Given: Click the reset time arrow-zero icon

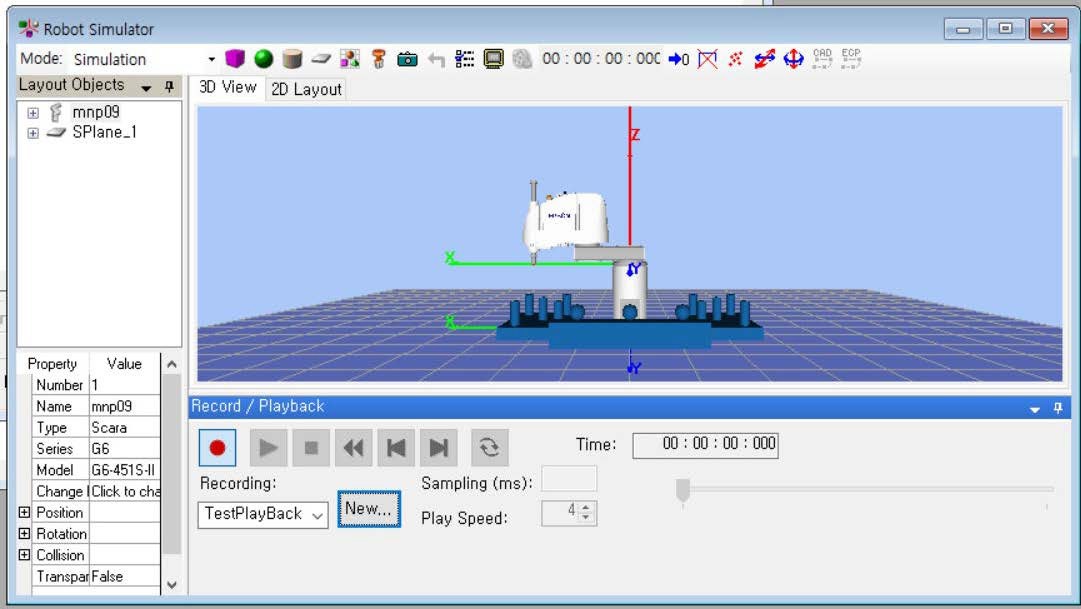Looking at the screenshot, I should click(679, 59).
